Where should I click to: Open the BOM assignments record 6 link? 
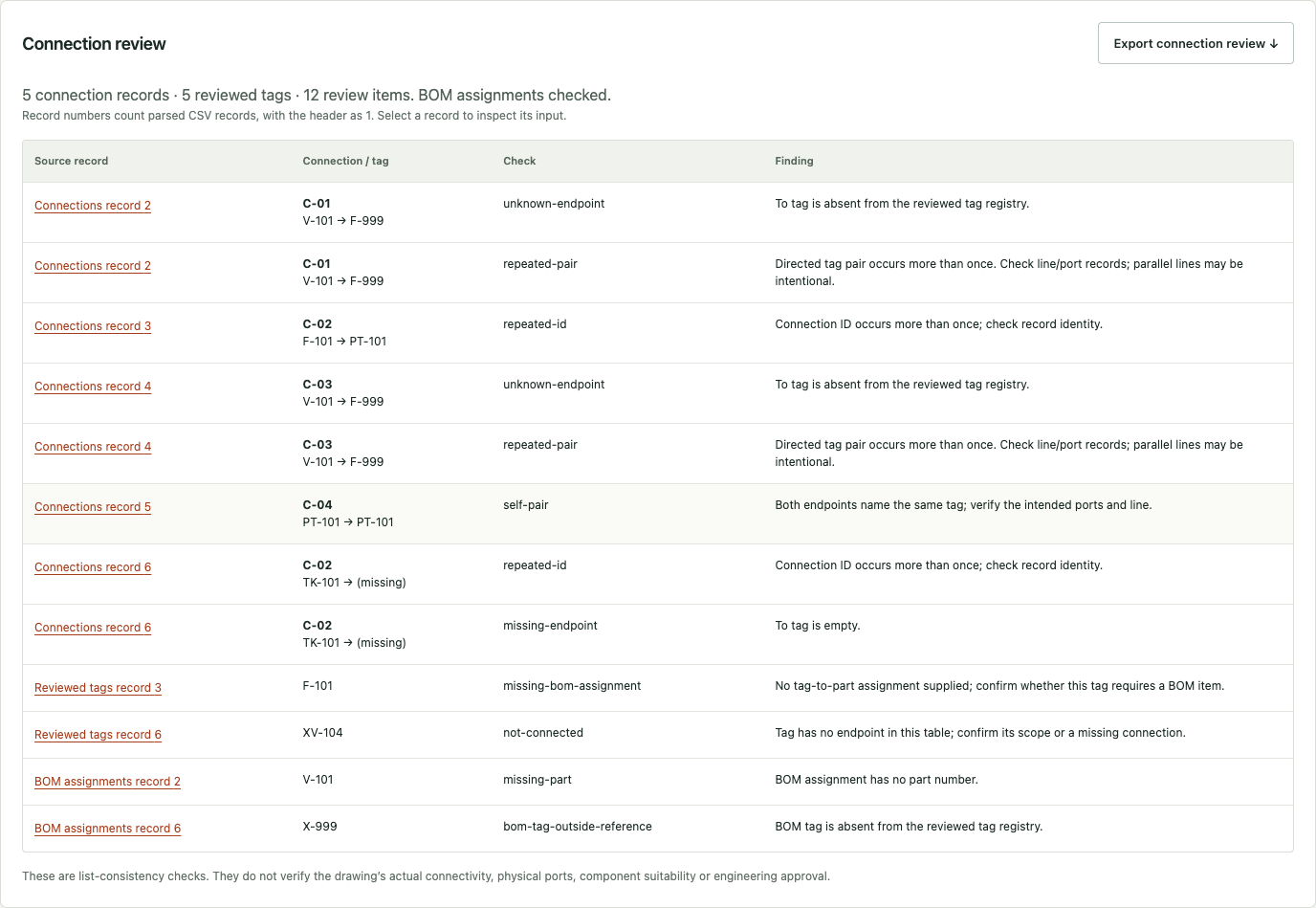click(x=107, y=829)
